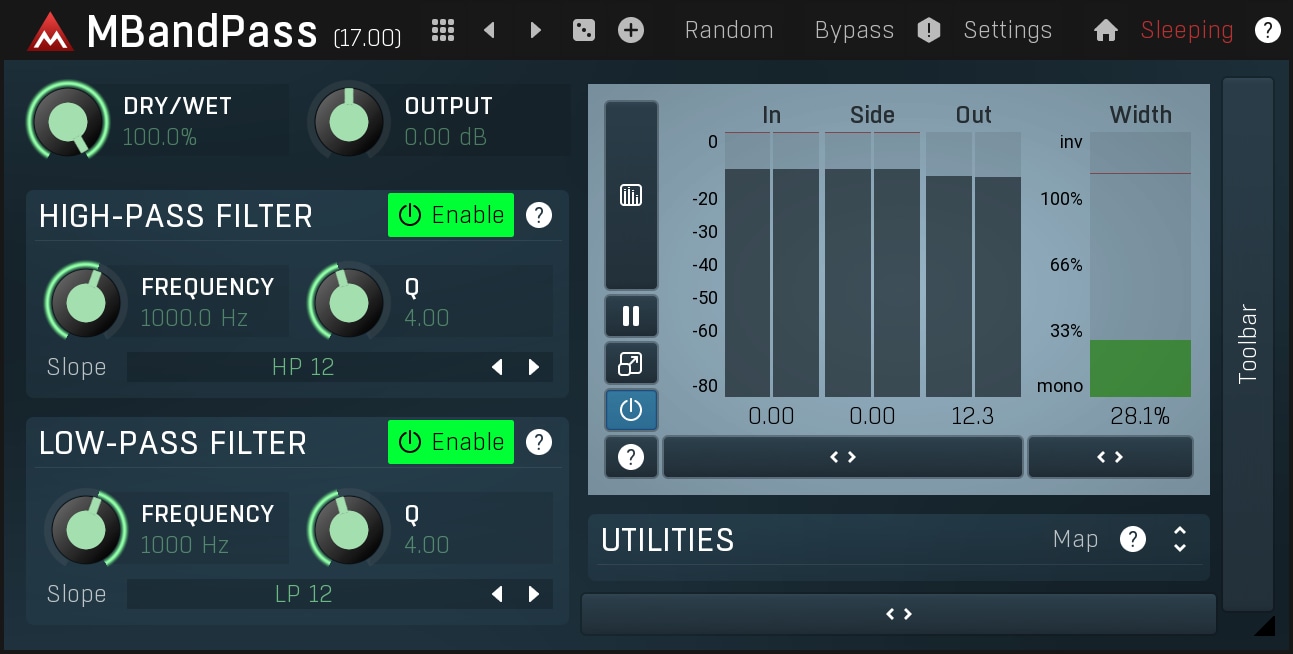This screenshot has width=1293, height=654.
Task: Open Low-Pass Filter help icon
Action: (x=539, y=442)
